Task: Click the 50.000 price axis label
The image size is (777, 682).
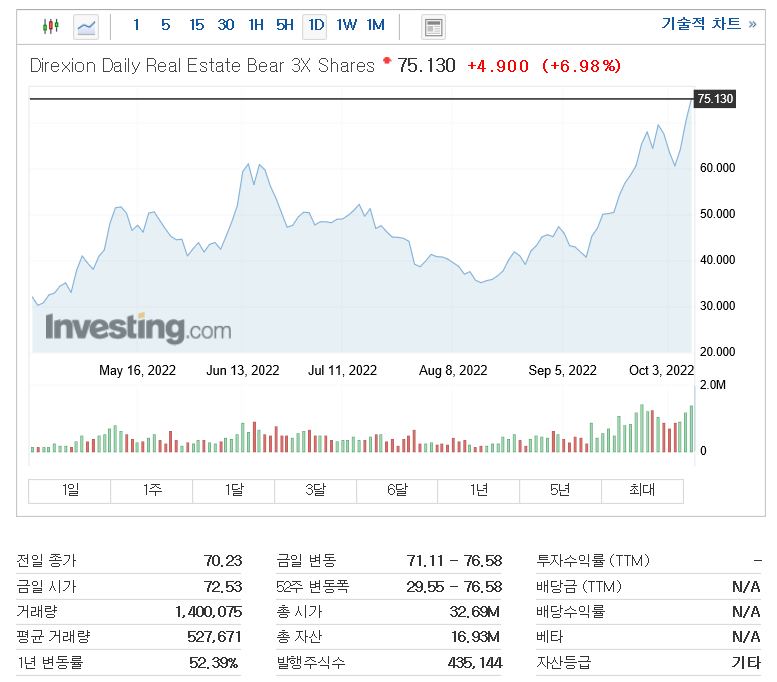Action: pos(717,214)
